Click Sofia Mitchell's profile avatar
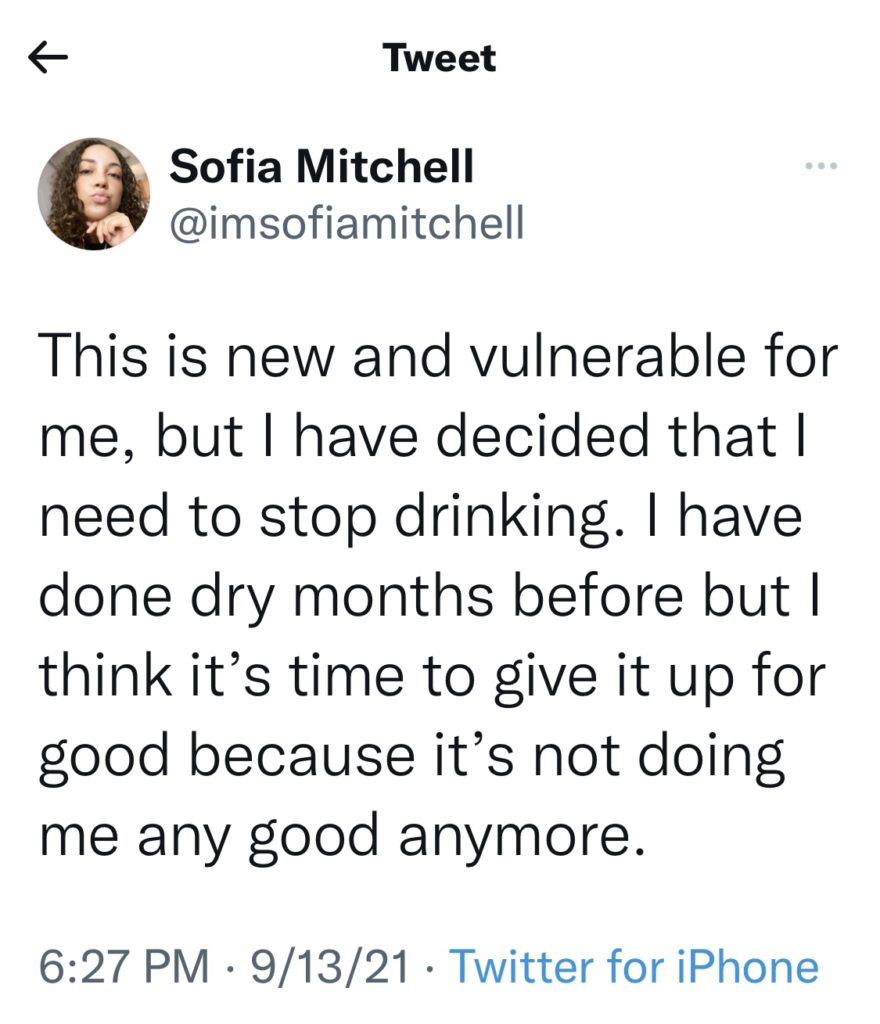Viewport: 880px width, 1024px height. point(94,194)
